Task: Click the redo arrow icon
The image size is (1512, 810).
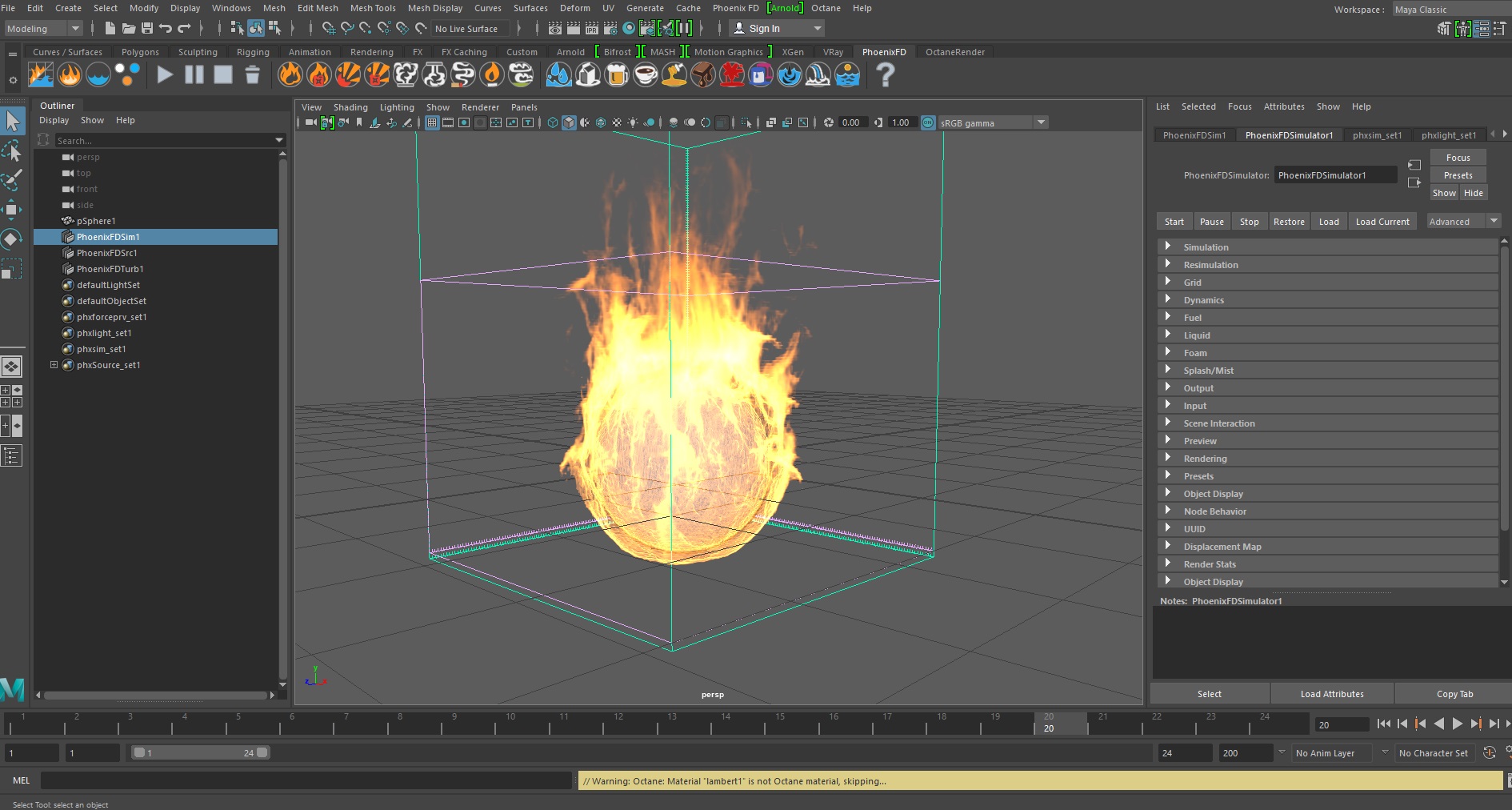Action: coord(184,29)
